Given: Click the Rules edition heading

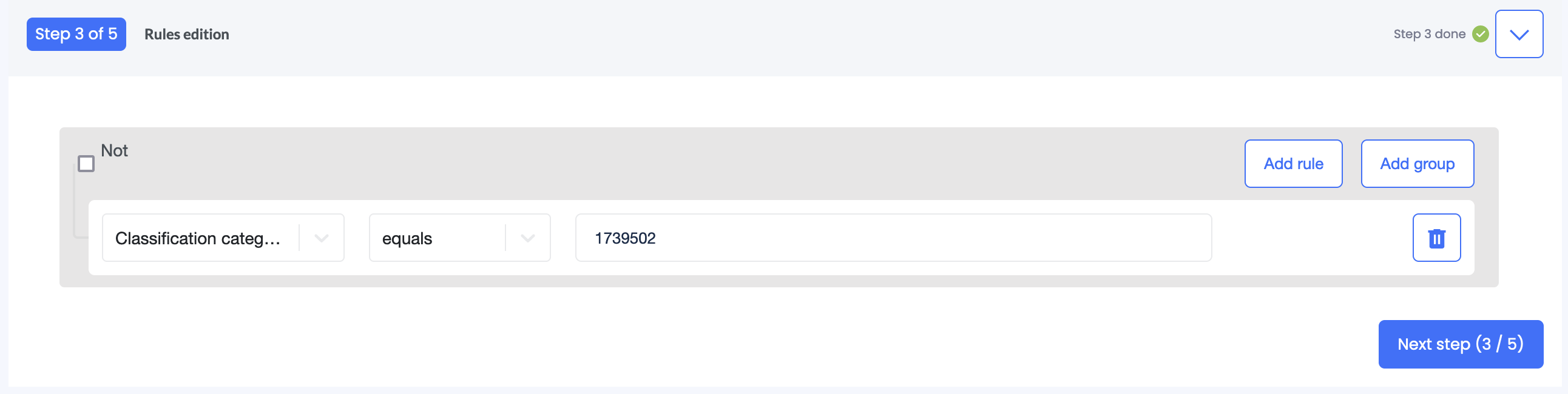Looking at the screenshot, I should click(186, 34).
